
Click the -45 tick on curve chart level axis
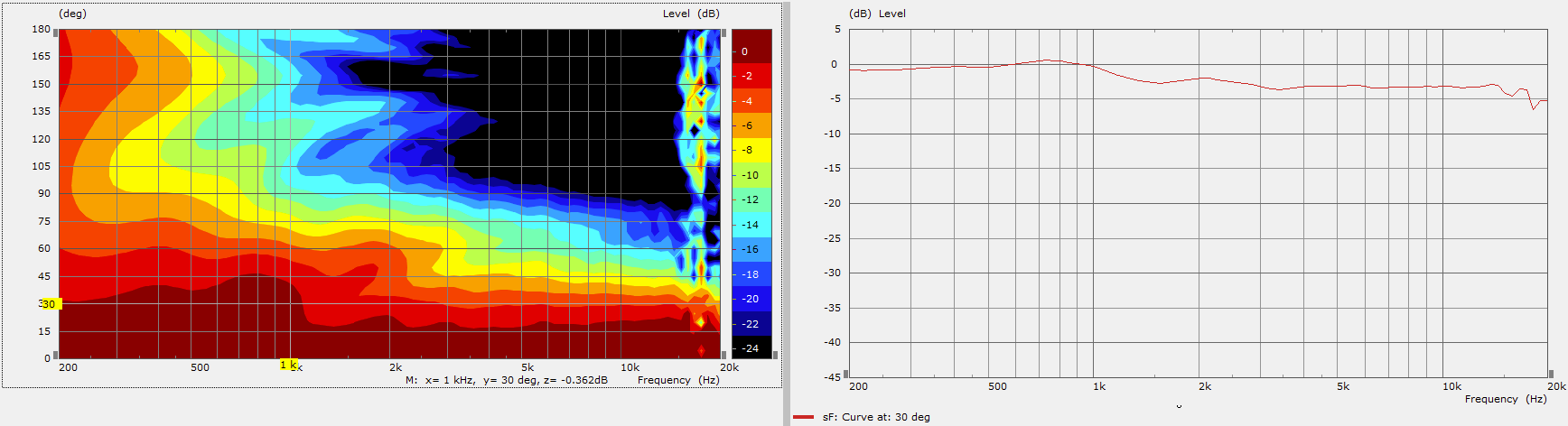click(x=832, y=376)
